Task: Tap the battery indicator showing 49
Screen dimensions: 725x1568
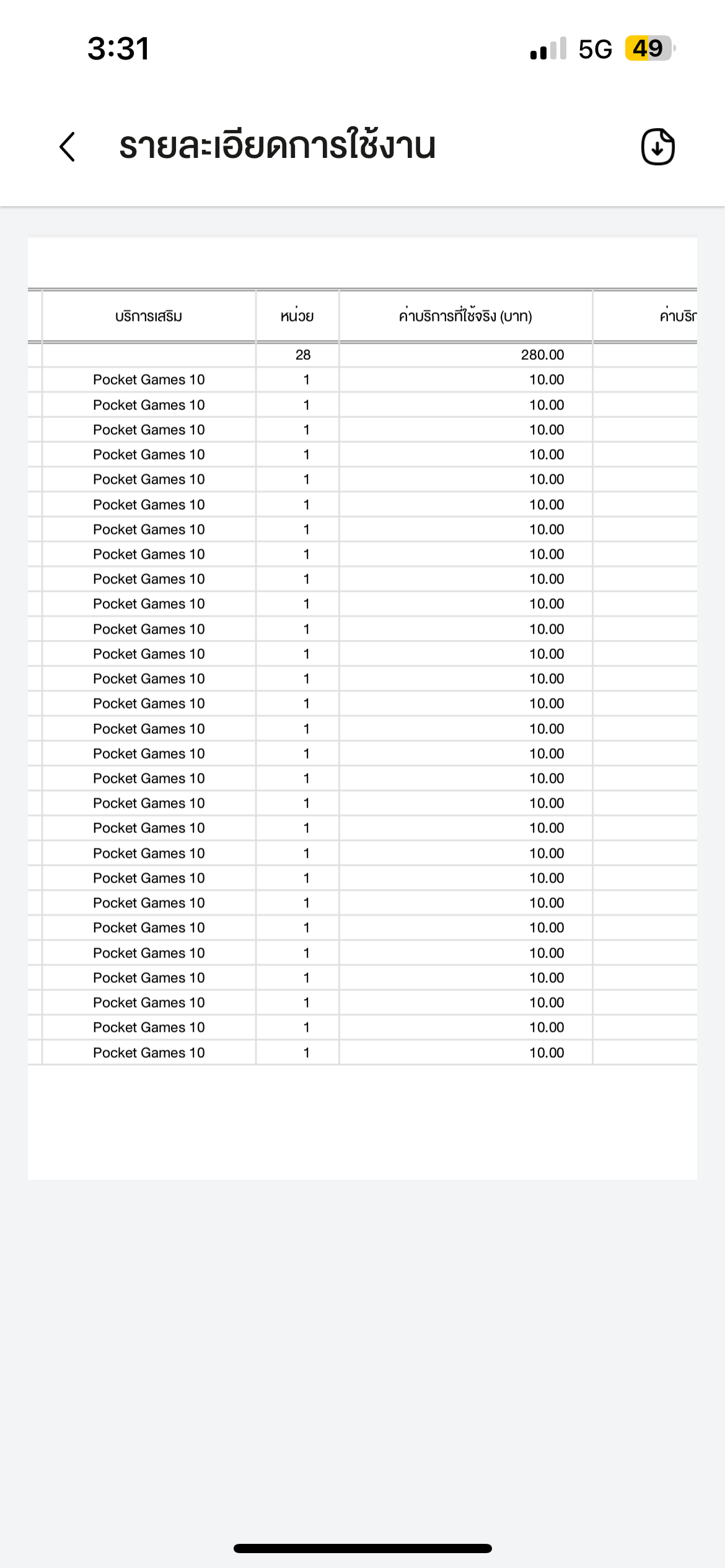Action: (x=649, y=48)
